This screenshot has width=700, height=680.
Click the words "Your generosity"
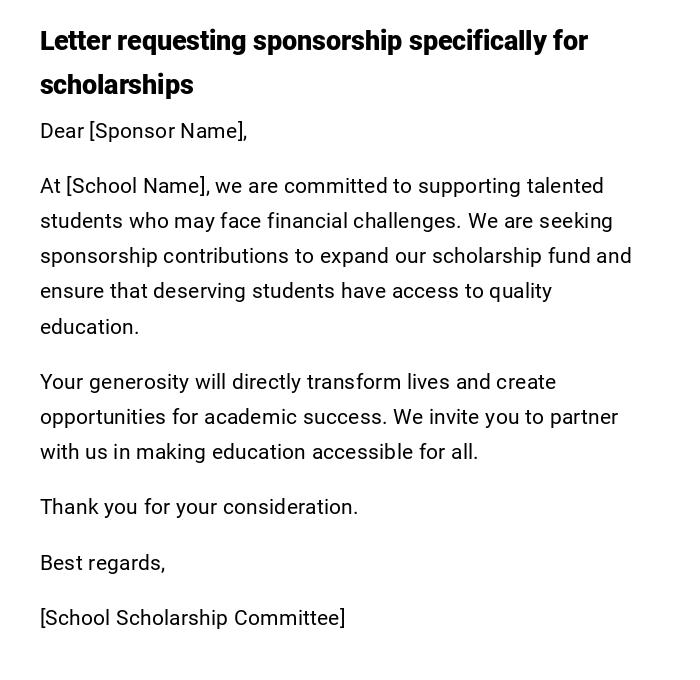pyautogui.click(x=114, y=382)
